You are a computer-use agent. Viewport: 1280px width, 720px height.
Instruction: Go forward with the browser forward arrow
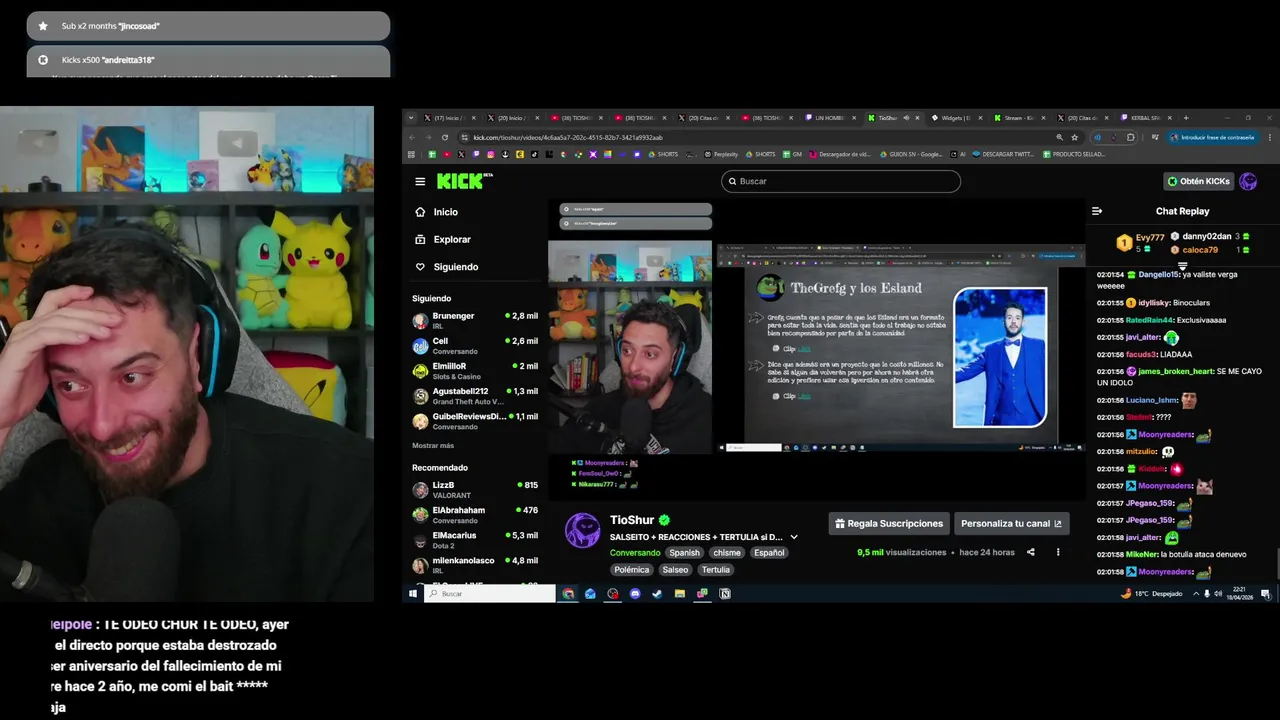pos(428,137)
